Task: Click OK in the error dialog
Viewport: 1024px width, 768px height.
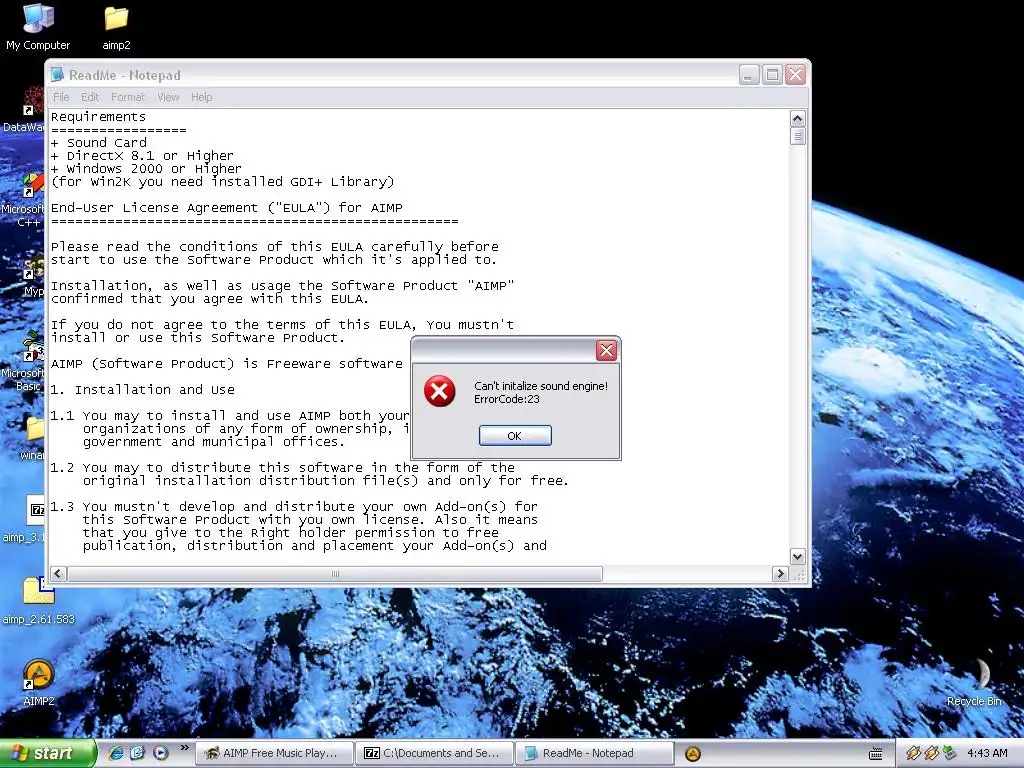Action: tap(515, 436)
